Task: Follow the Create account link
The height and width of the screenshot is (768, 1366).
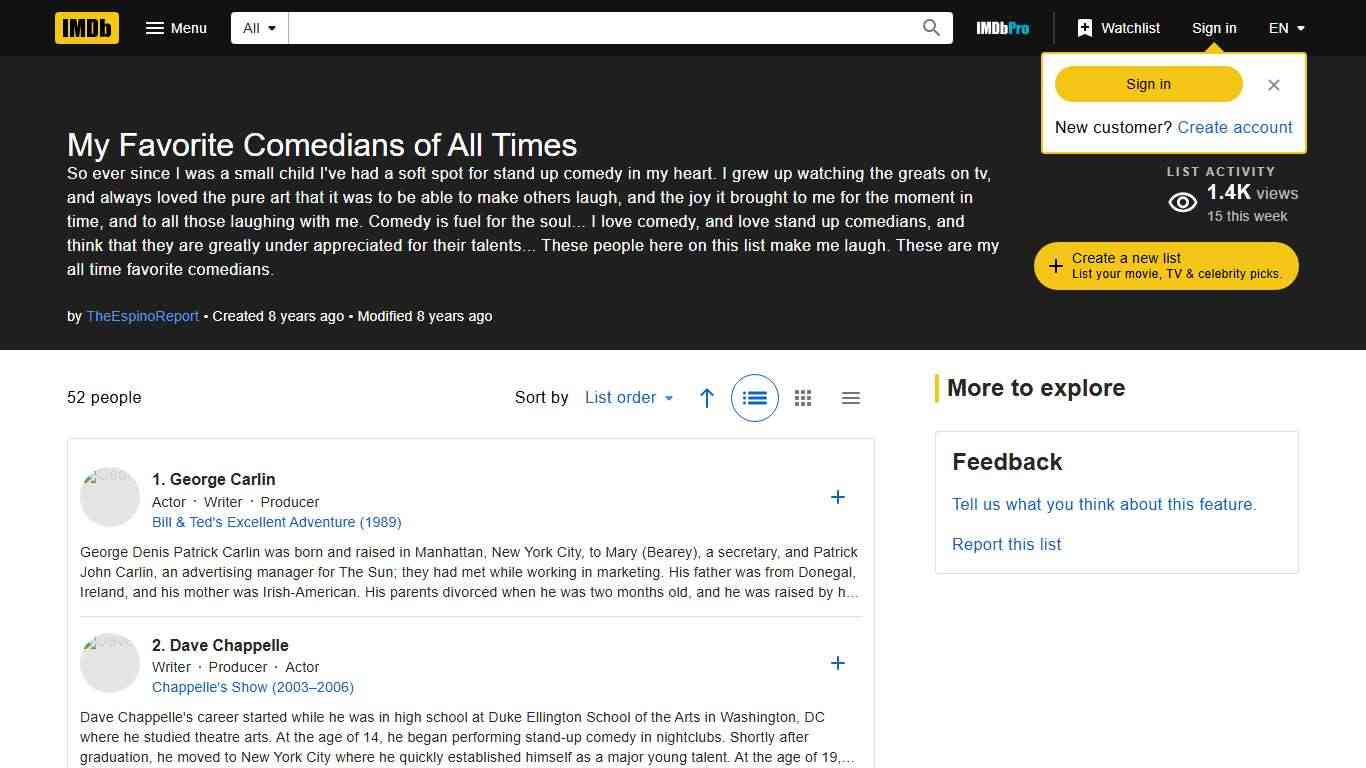Action: pos(1234,127)
